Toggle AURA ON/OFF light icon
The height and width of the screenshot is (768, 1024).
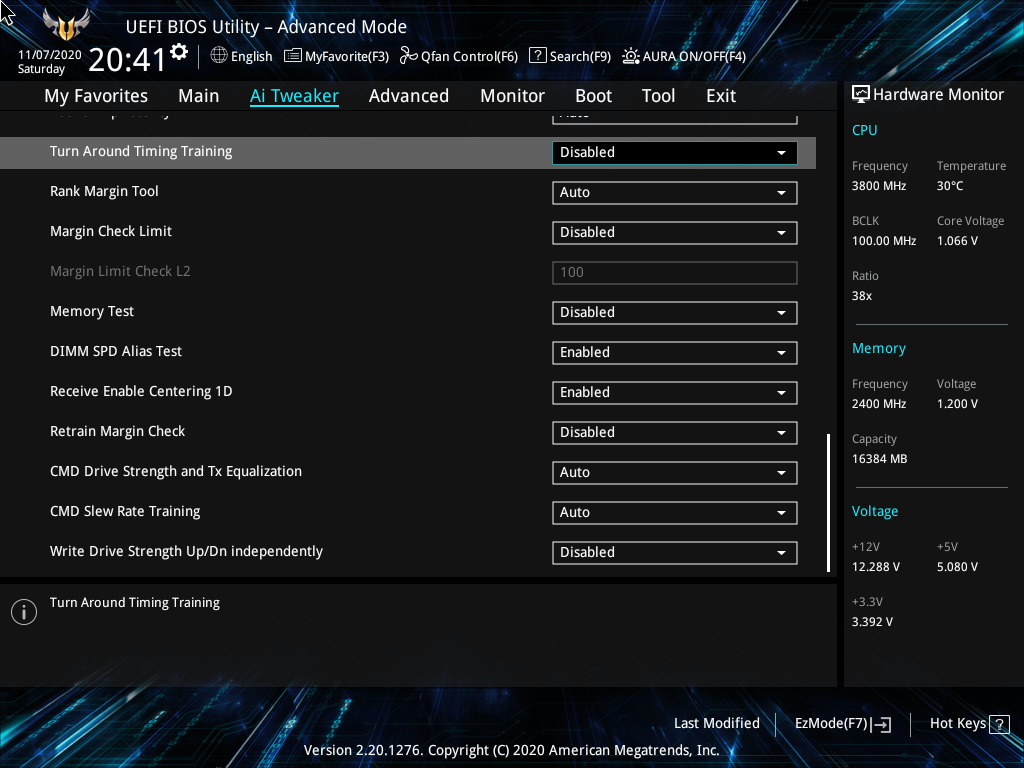(x=630, y=56)
